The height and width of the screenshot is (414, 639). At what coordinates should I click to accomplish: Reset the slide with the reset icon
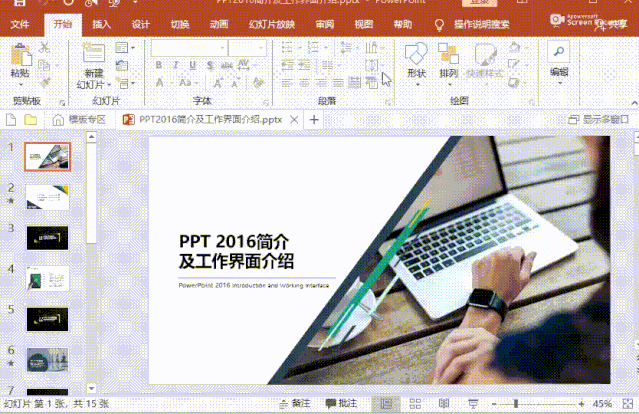(x=122, y=65)
